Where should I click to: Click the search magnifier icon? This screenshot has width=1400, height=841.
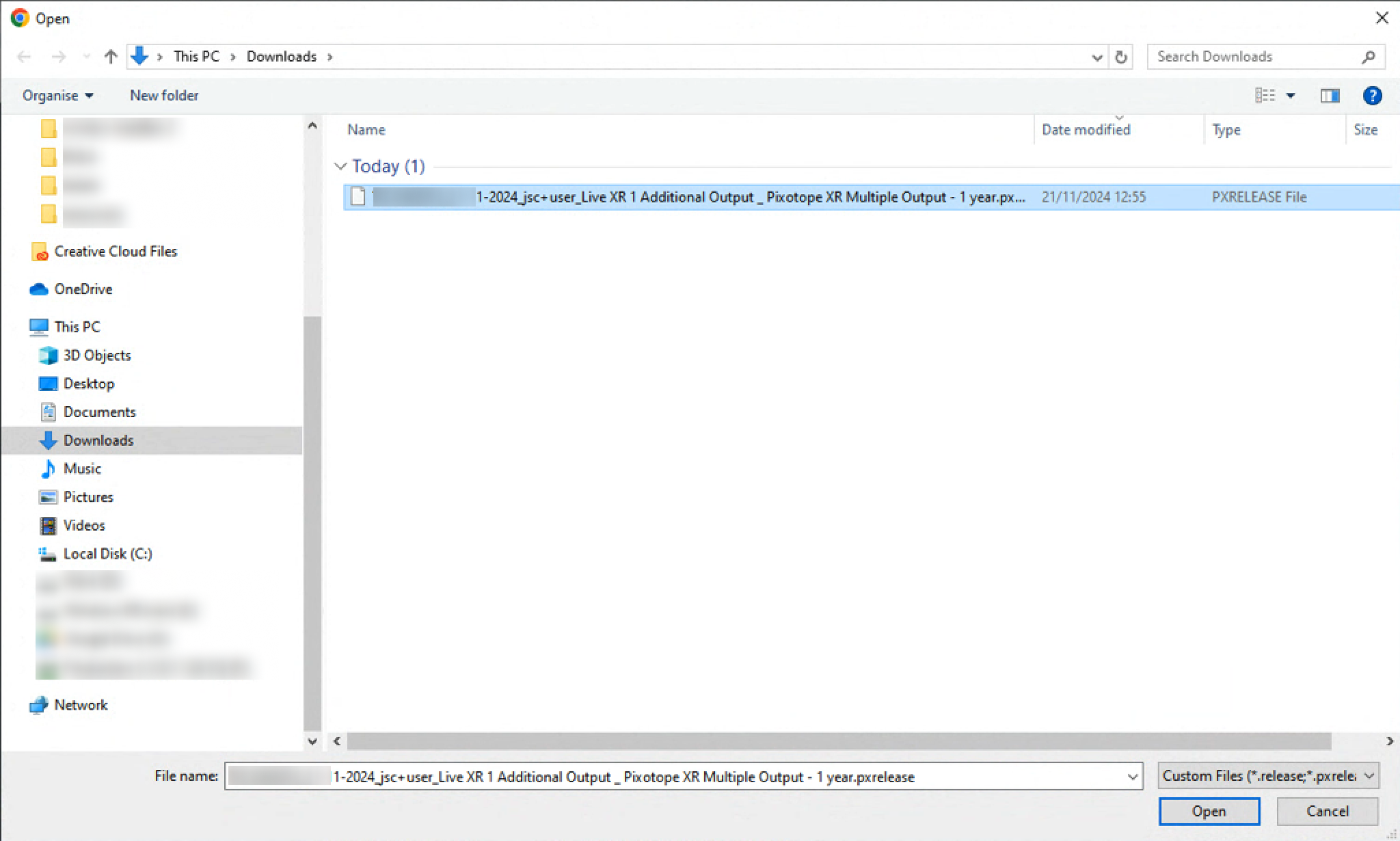click(x=1368, y=57)
